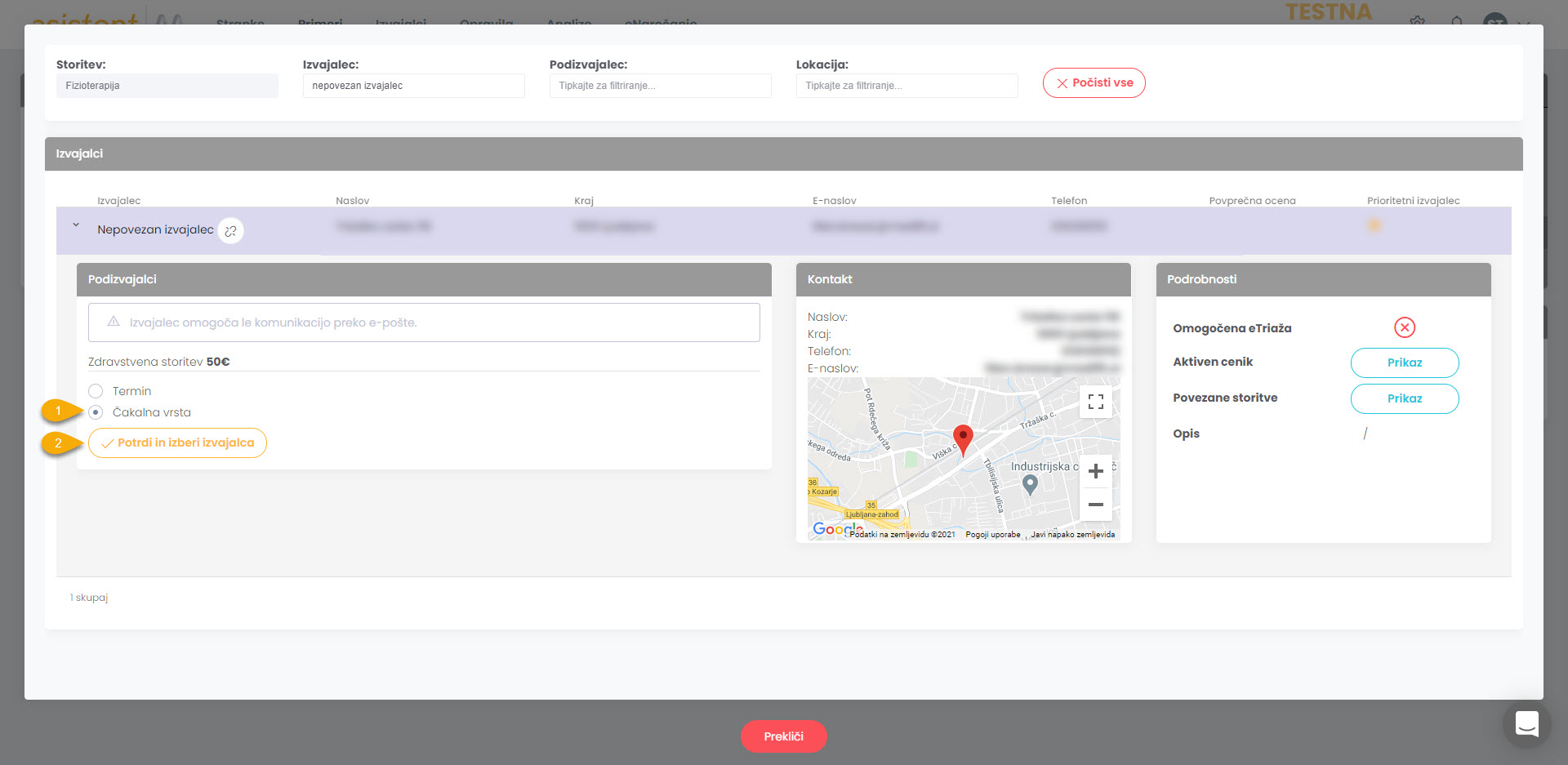Collapse the Nepovezan izvajalec row
Image resolution: width=1568 pixels, height=765 pixels.
(x=76, y=225)
